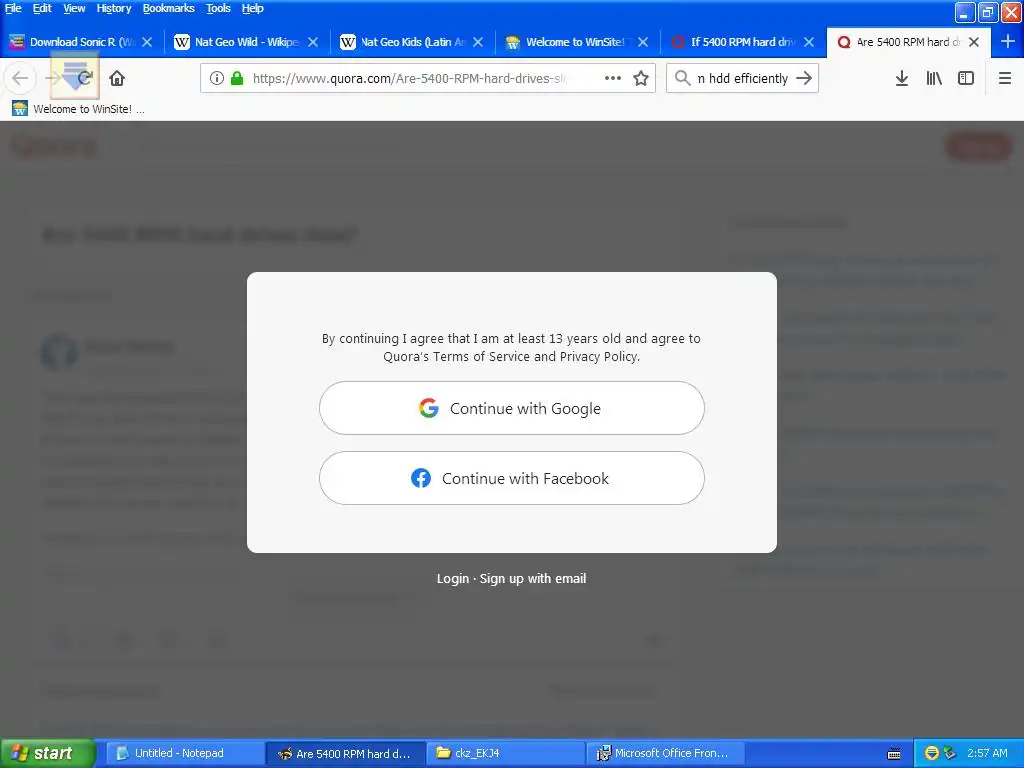1024x768 pixels.
Task: Open the Edit menu
Action: coord(42,8)
